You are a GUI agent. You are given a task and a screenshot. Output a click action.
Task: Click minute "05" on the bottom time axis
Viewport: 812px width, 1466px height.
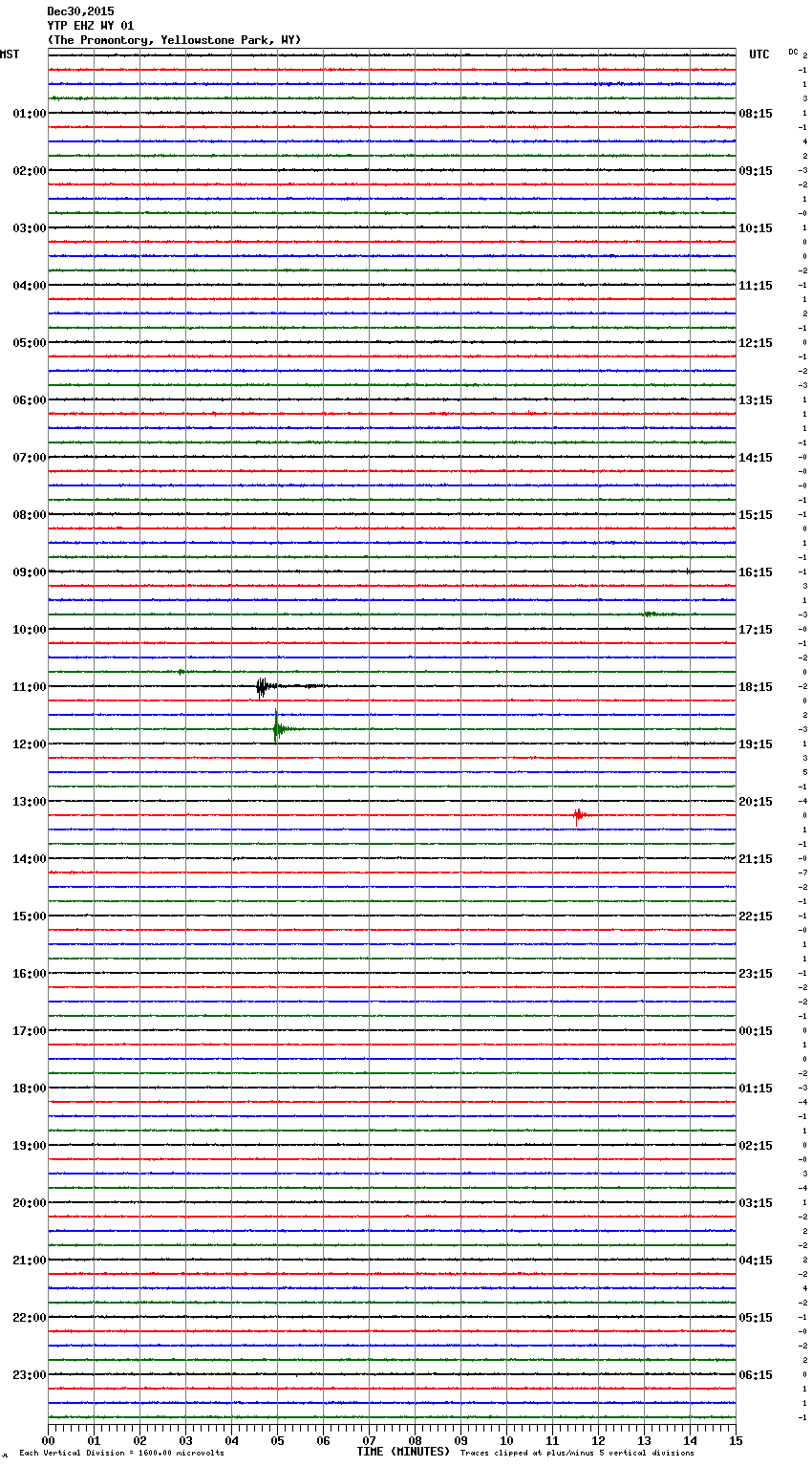[x=277, y=1440]
